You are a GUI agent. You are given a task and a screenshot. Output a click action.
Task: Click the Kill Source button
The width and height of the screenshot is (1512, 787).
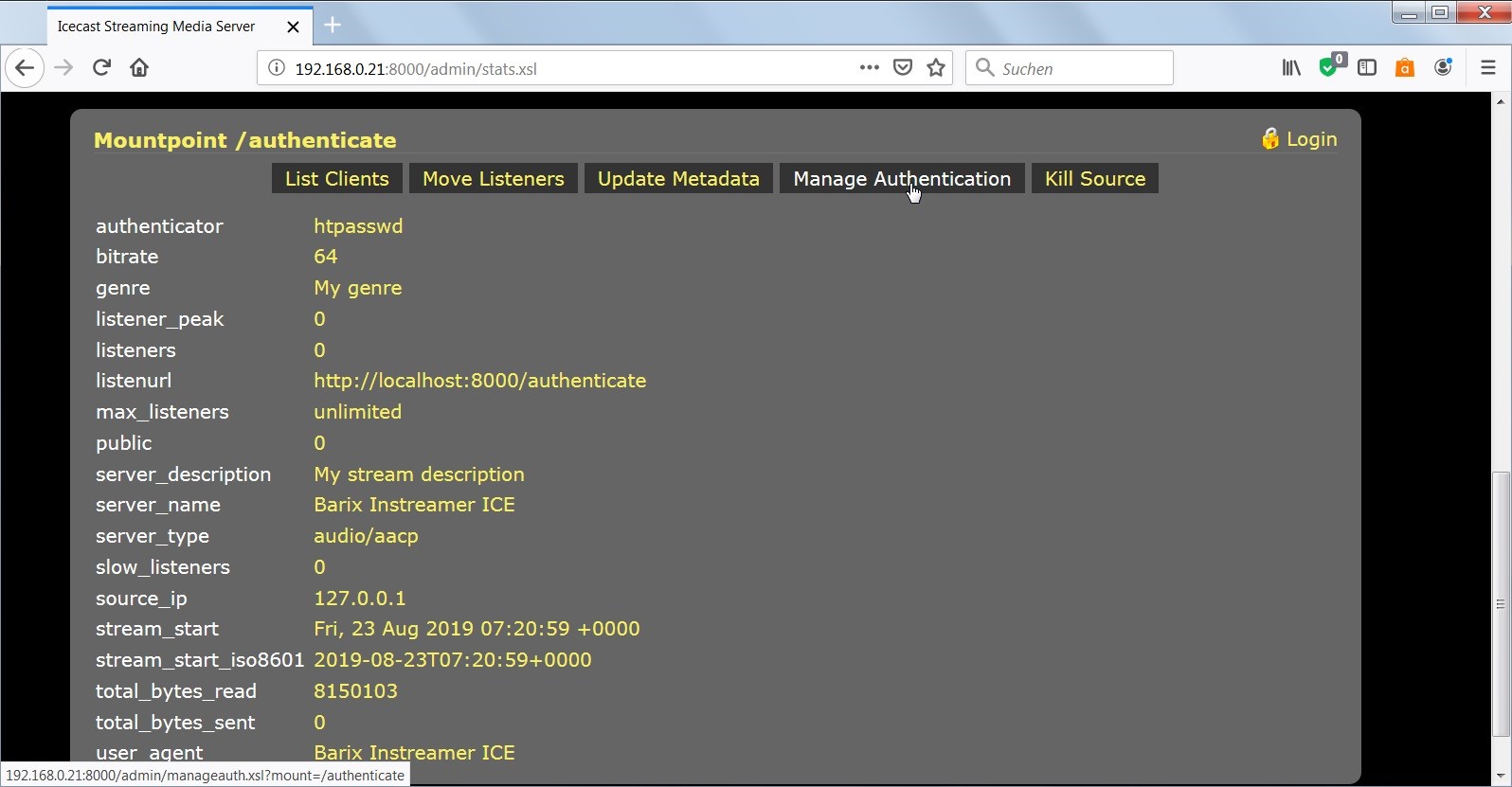click(1094, 179)
